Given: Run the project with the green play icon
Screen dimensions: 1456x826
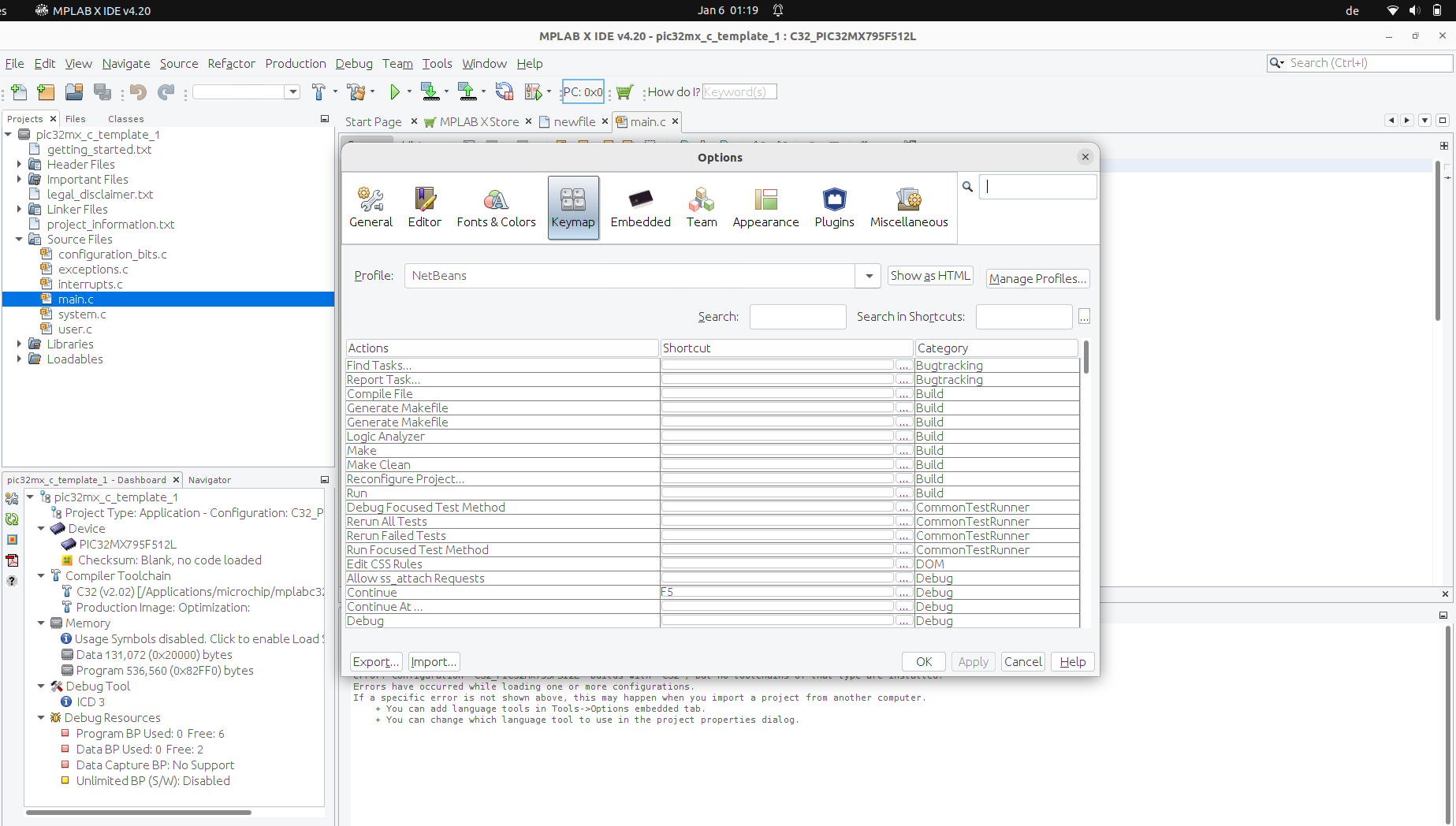Looking at the screenshot, I should pos(395,92).
